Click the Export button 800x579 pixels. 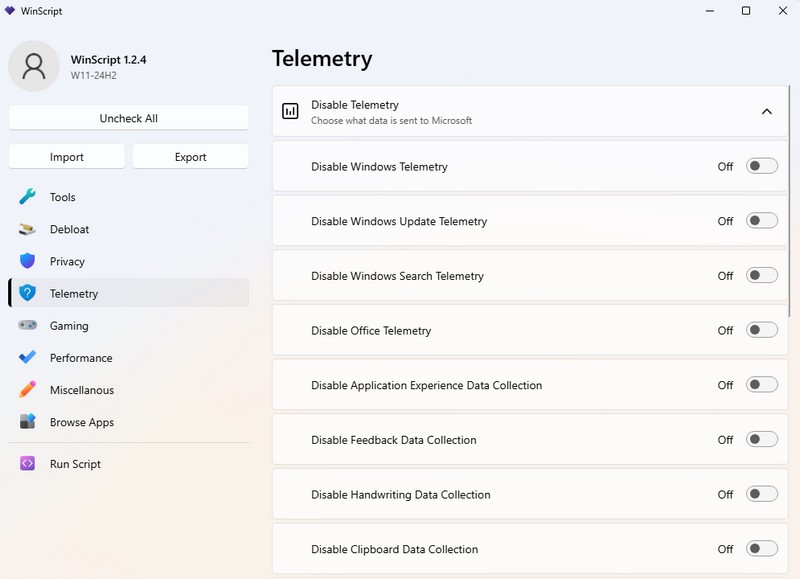coord(190,157)
